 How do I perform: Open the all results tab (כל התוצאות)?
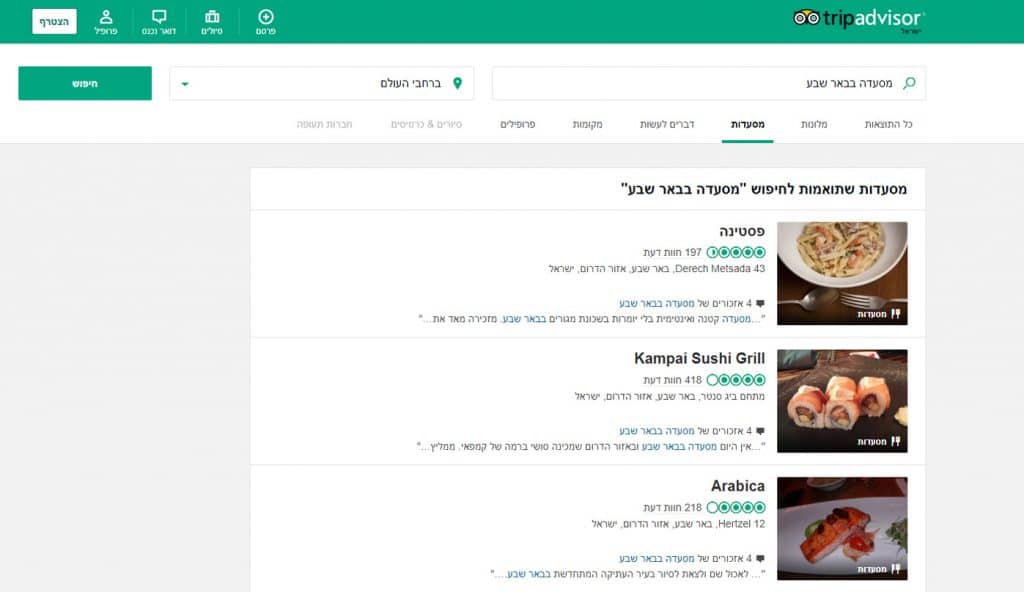pos(889,124)
